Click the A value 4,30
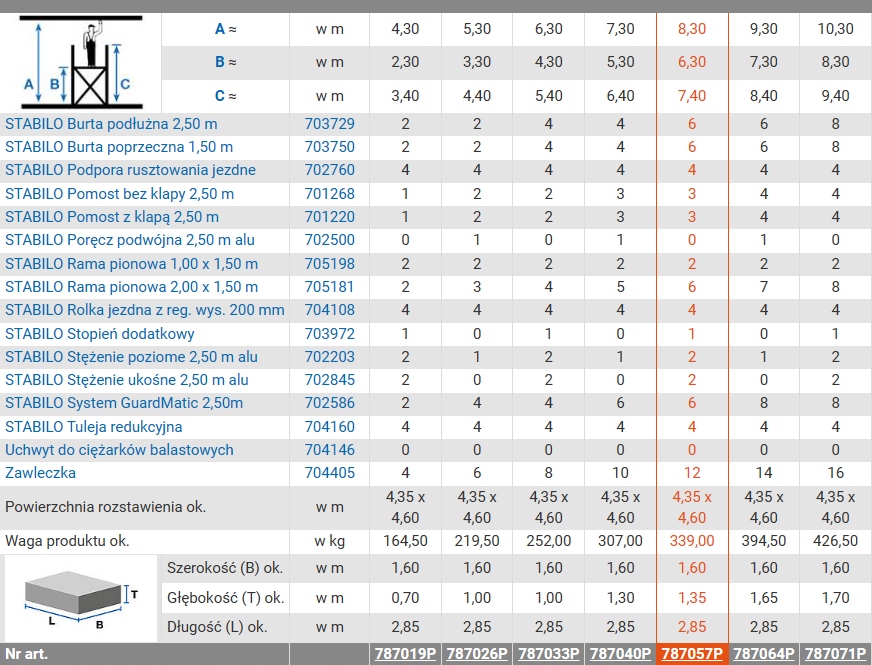Screen dimensions: 872x665 tap(405, 28)
